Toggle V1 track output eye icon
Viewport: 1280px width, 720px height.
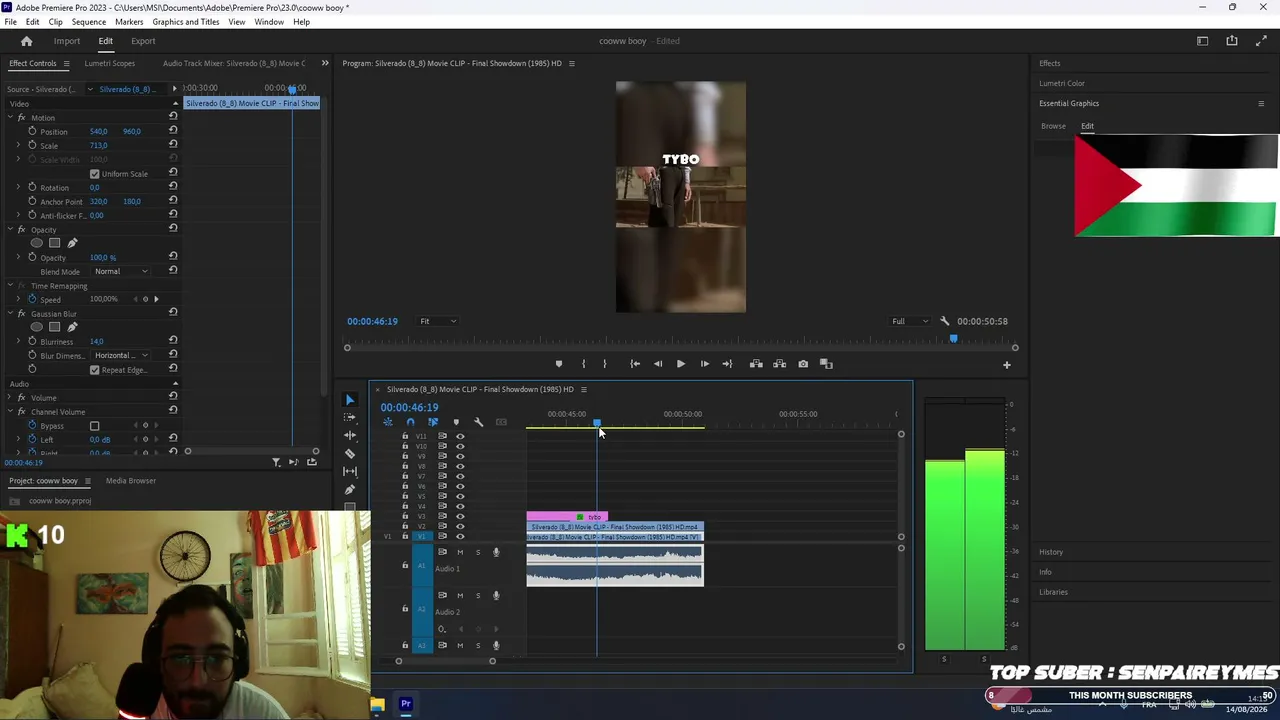tap(460, 536)
